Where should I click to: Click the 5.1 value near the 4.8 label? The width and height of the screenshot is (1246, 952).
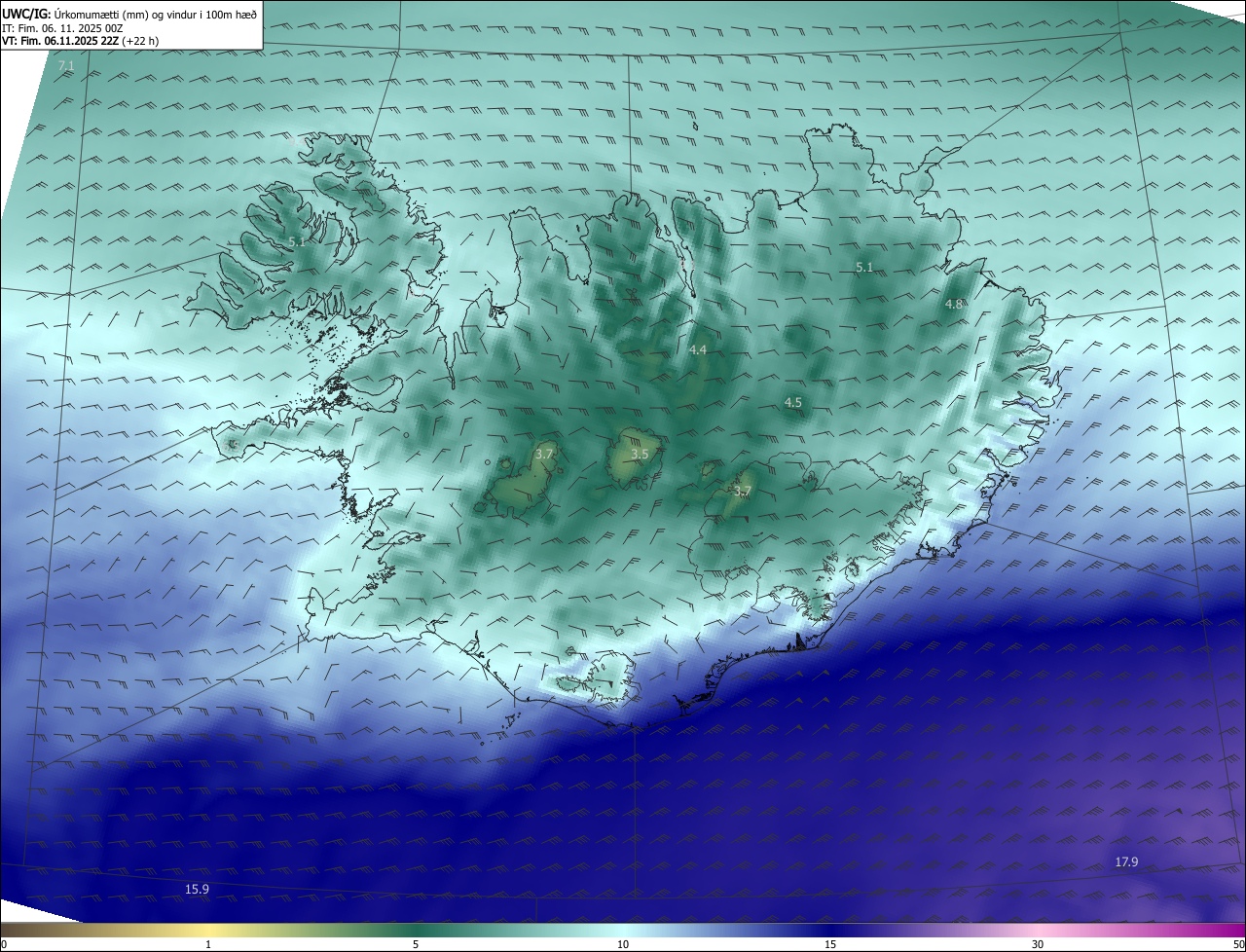point(864,267)
